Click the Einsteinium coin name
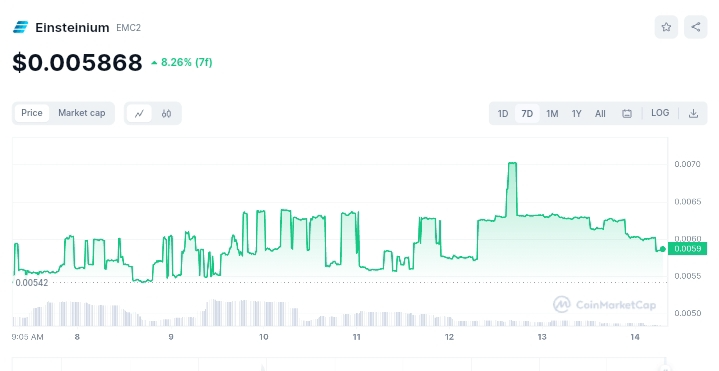This screenshot has height=371, width=719. [72, 28]
